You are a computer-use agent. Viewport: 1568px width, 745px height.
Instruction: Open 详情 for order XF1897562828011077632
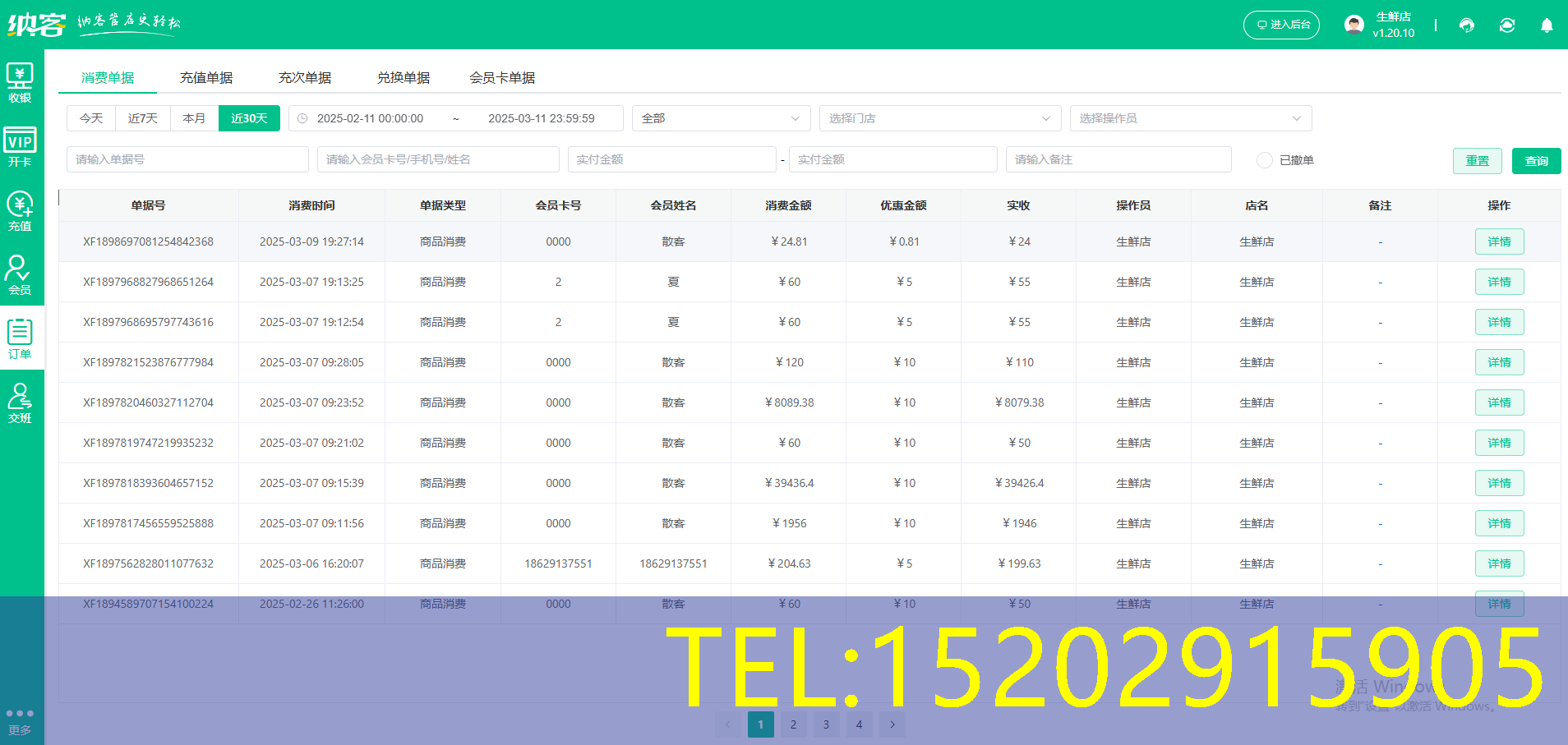click(x=1500, y=563)
